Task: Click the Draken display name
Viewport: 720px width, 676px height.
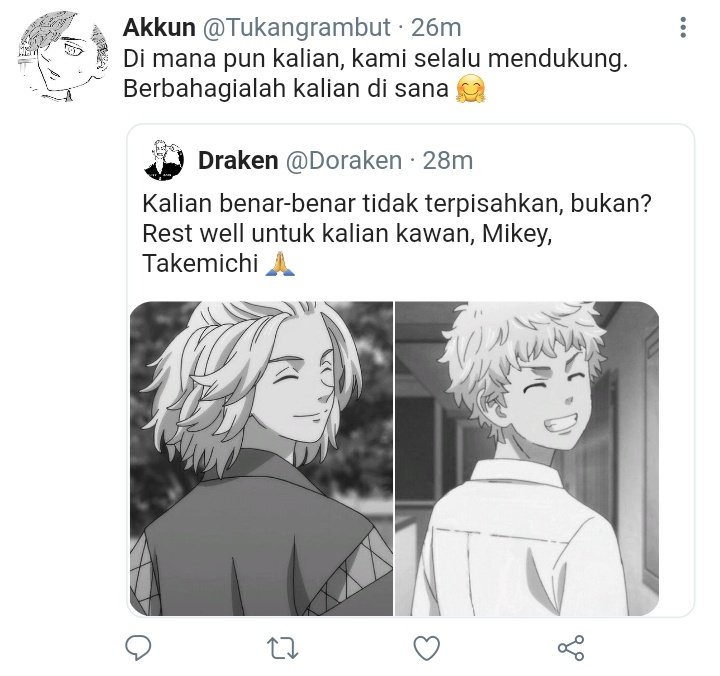Action: point(238,161)
